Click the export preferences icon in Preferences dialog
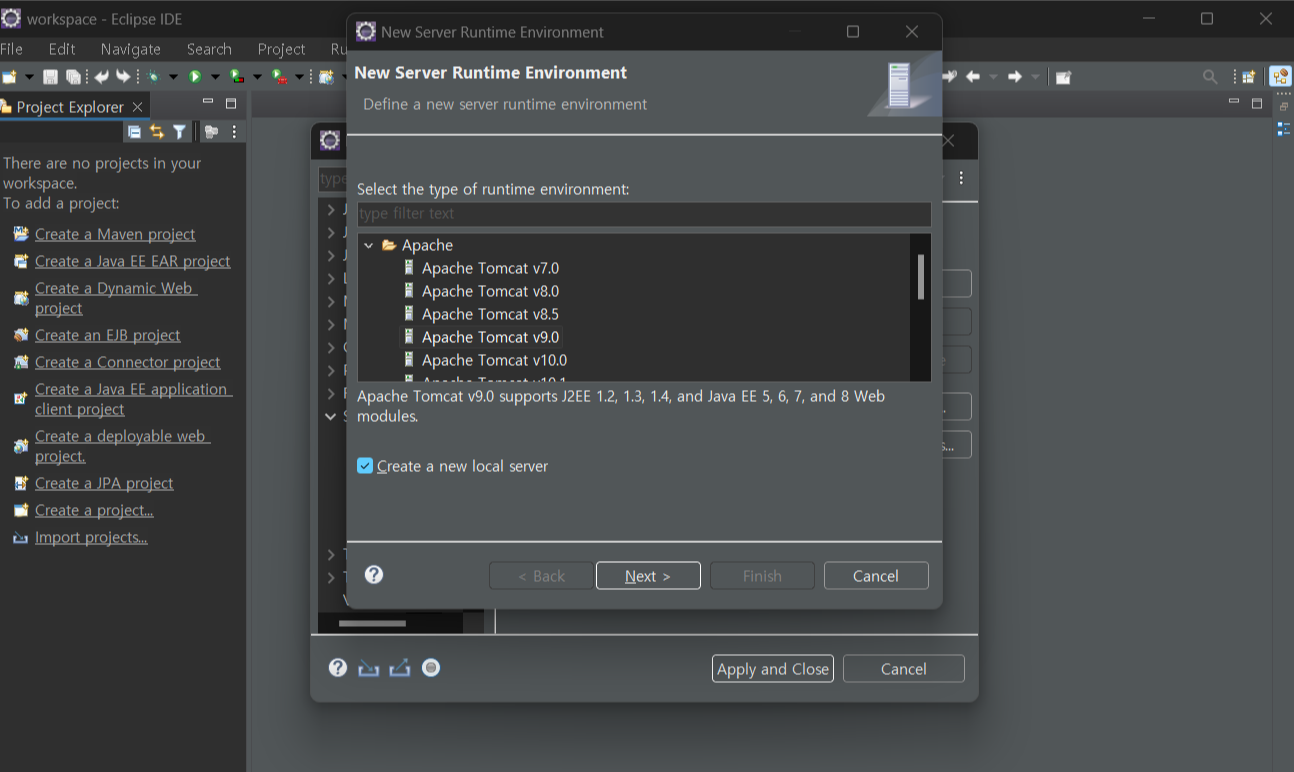Image resolution: width=1294 pixels, height=772 pixels. [x=400, y=668]
